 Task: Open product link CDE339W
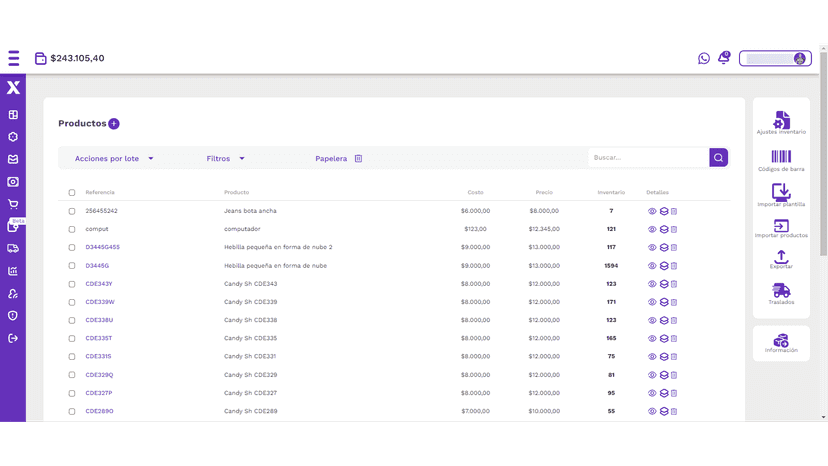pos(100,302)
